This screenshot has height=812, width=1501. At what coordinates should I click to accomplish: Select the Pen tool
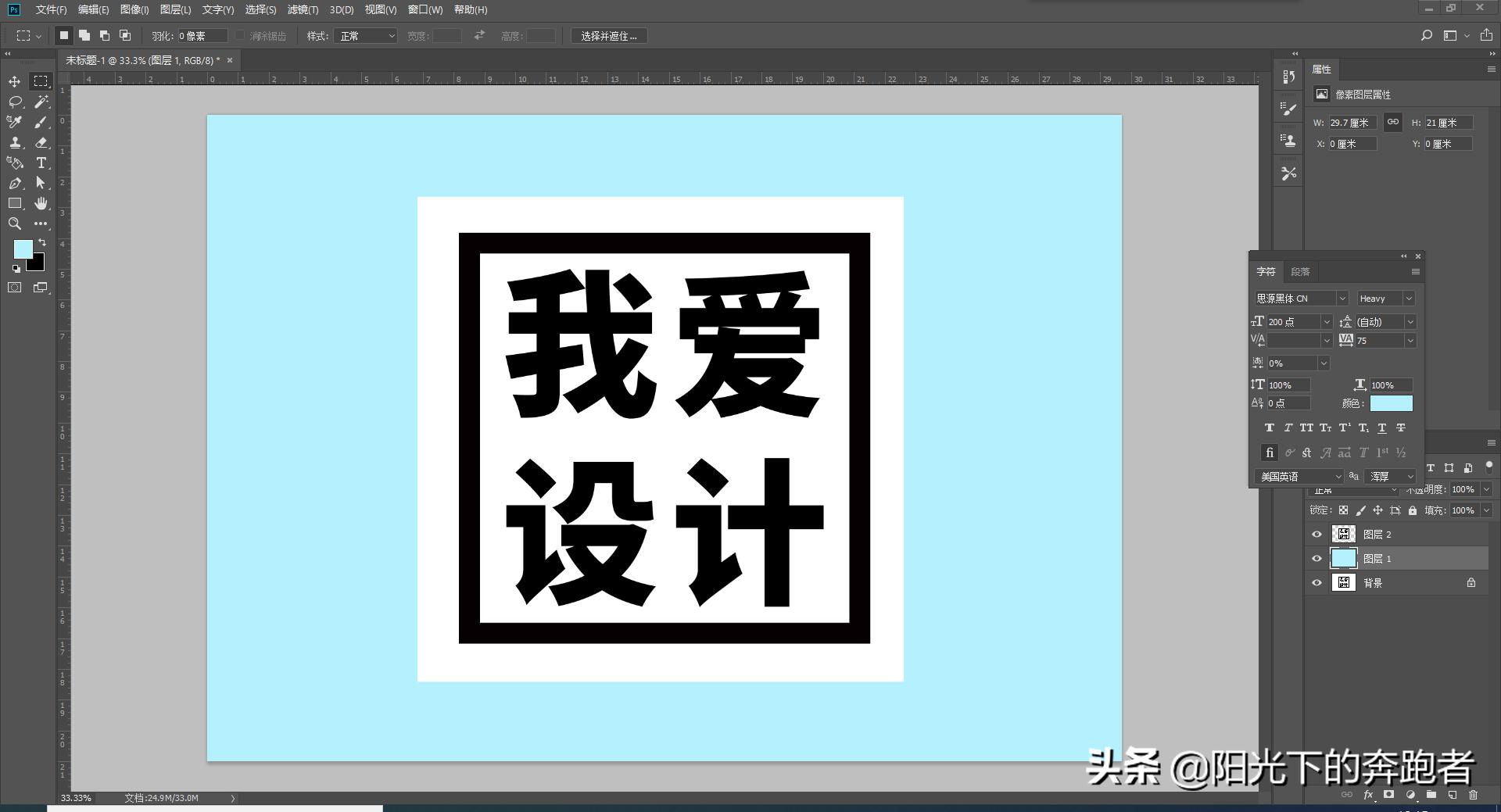tap(14, 184)
